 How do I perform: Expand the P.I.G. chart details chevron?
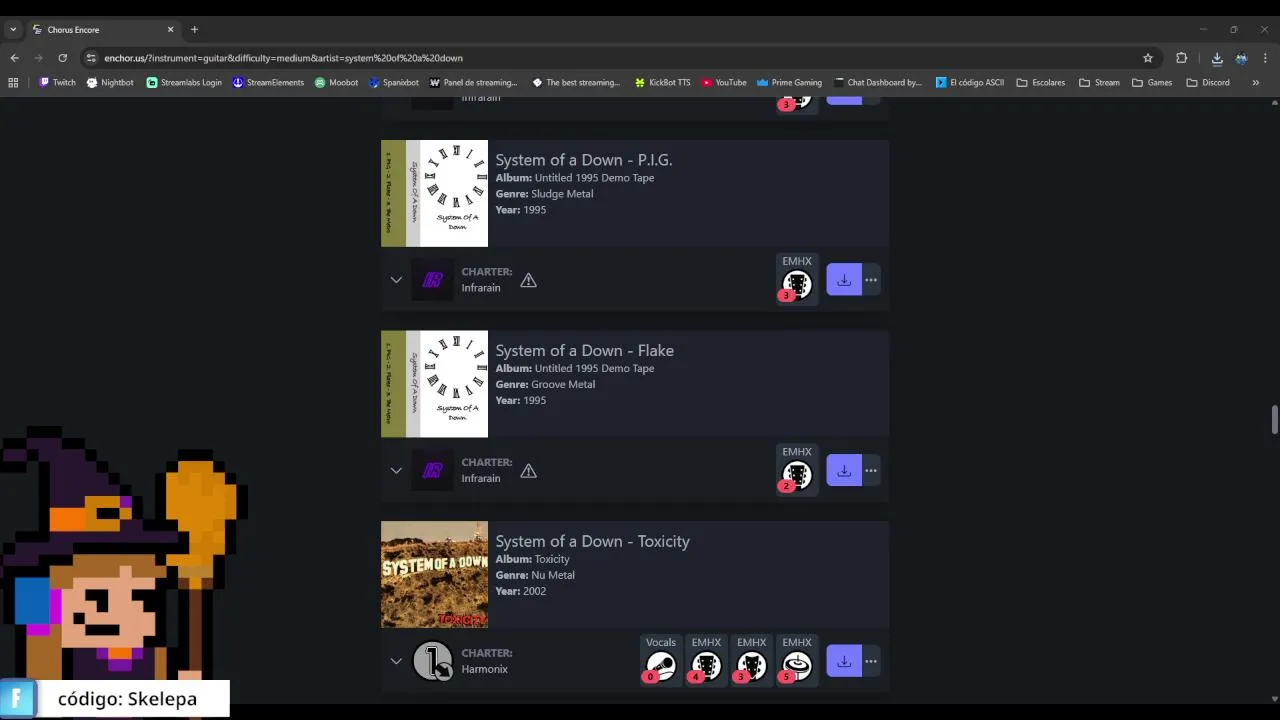tap(396, 280)
